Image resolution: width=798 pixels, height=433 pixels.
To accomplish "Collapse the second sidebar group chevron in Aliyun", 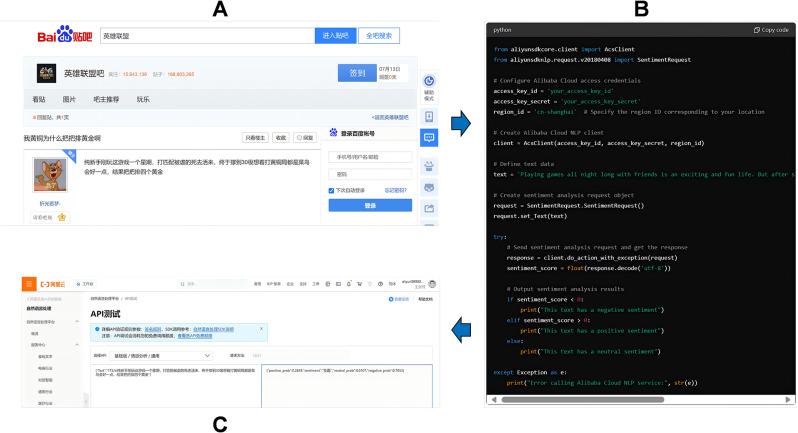I will (77, 344).
